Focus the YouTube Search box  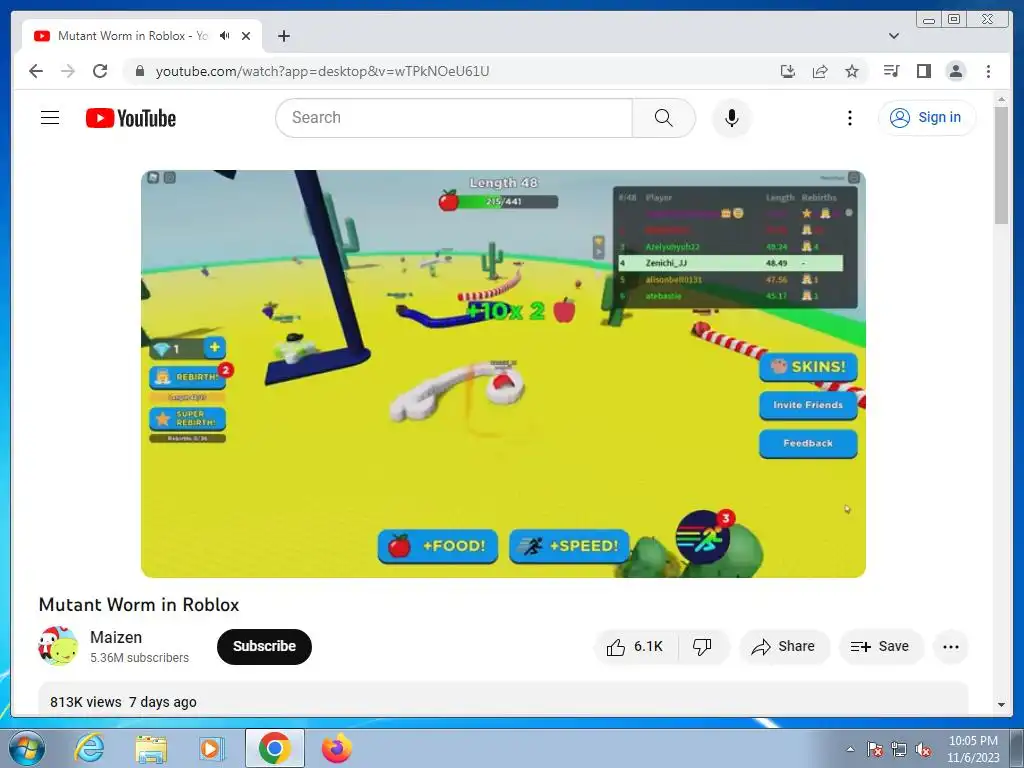454,118
